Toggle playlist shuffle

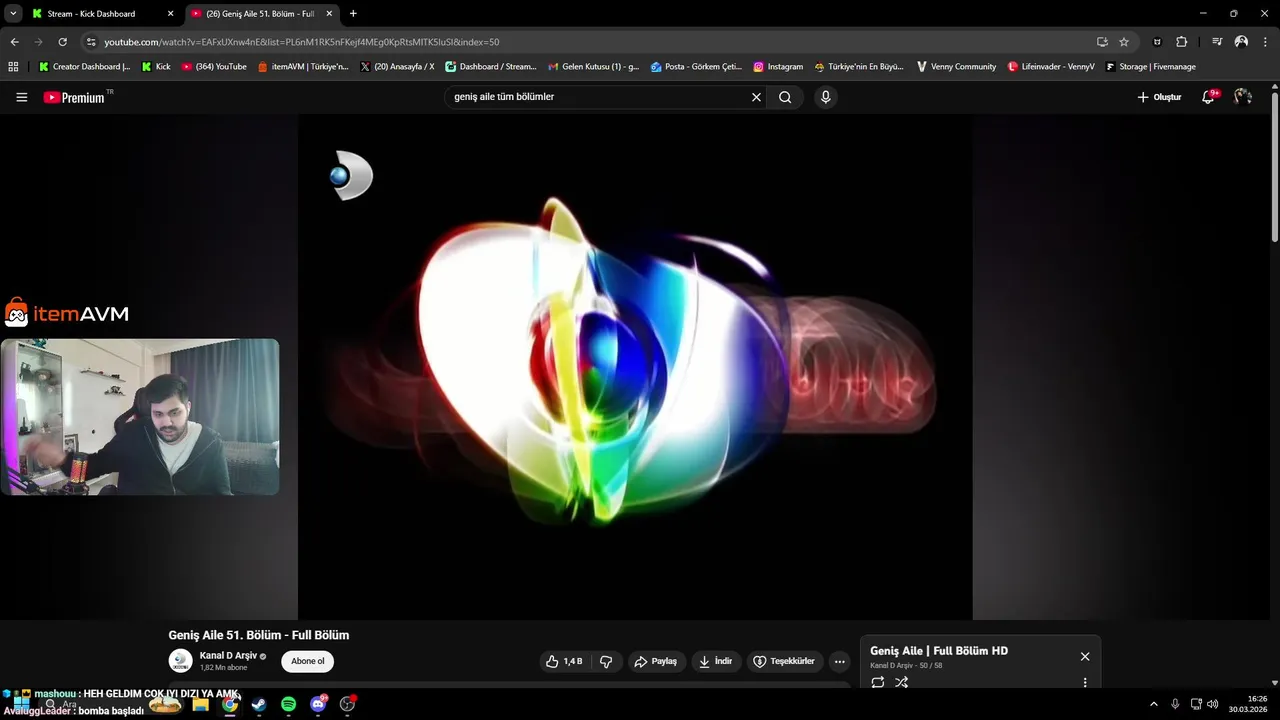901,682
